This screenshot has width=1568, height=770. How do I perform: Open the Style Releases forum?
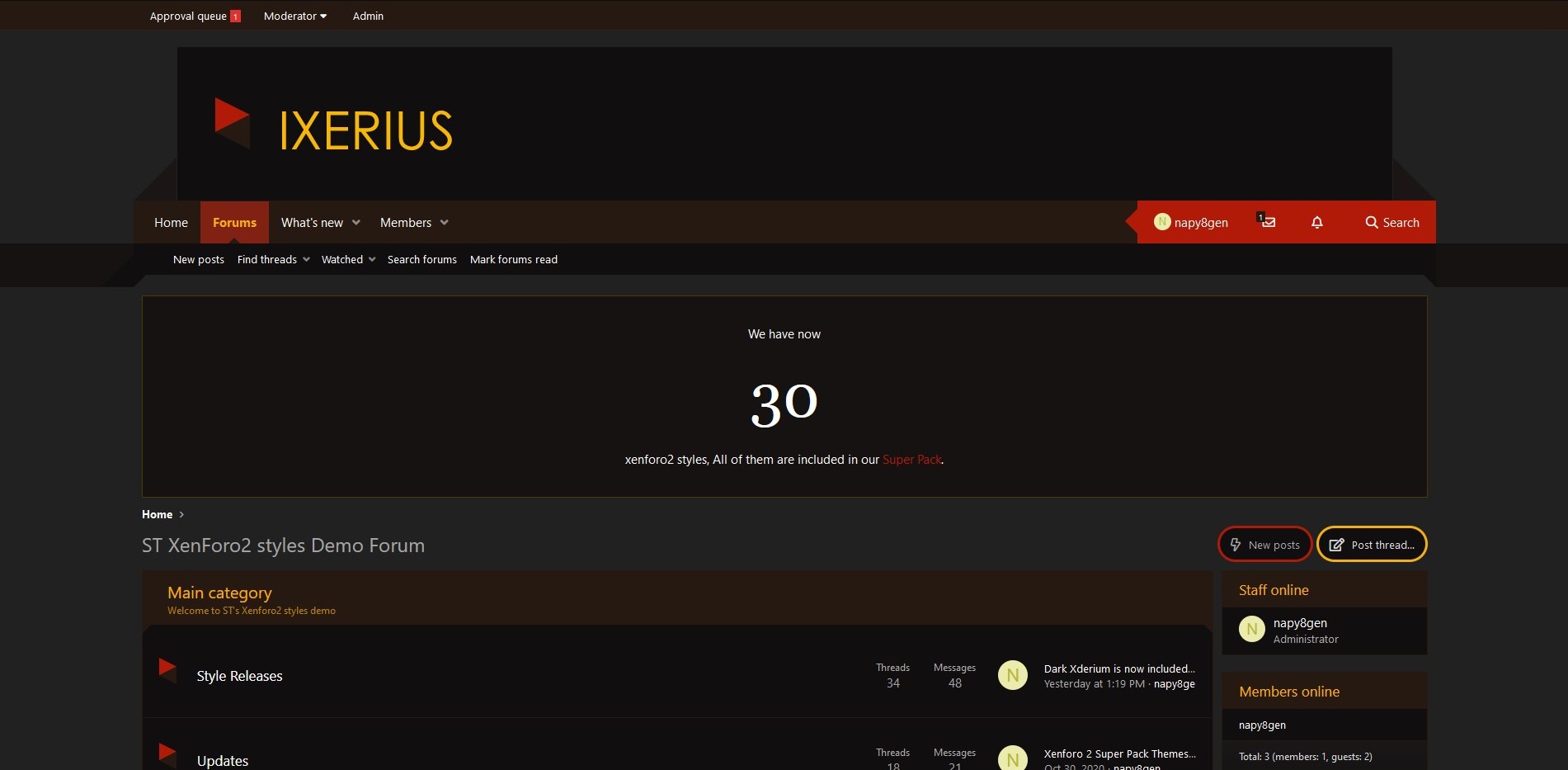point(239,676)
